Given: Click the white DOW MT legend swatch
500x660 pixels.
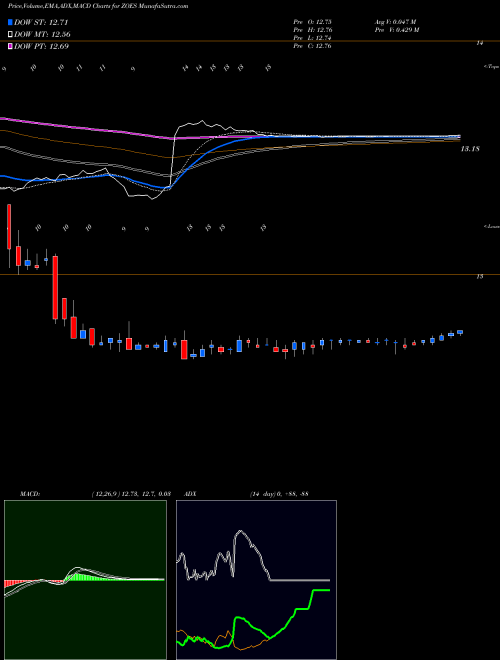Looking at the screenshot, I should (11, 35).
